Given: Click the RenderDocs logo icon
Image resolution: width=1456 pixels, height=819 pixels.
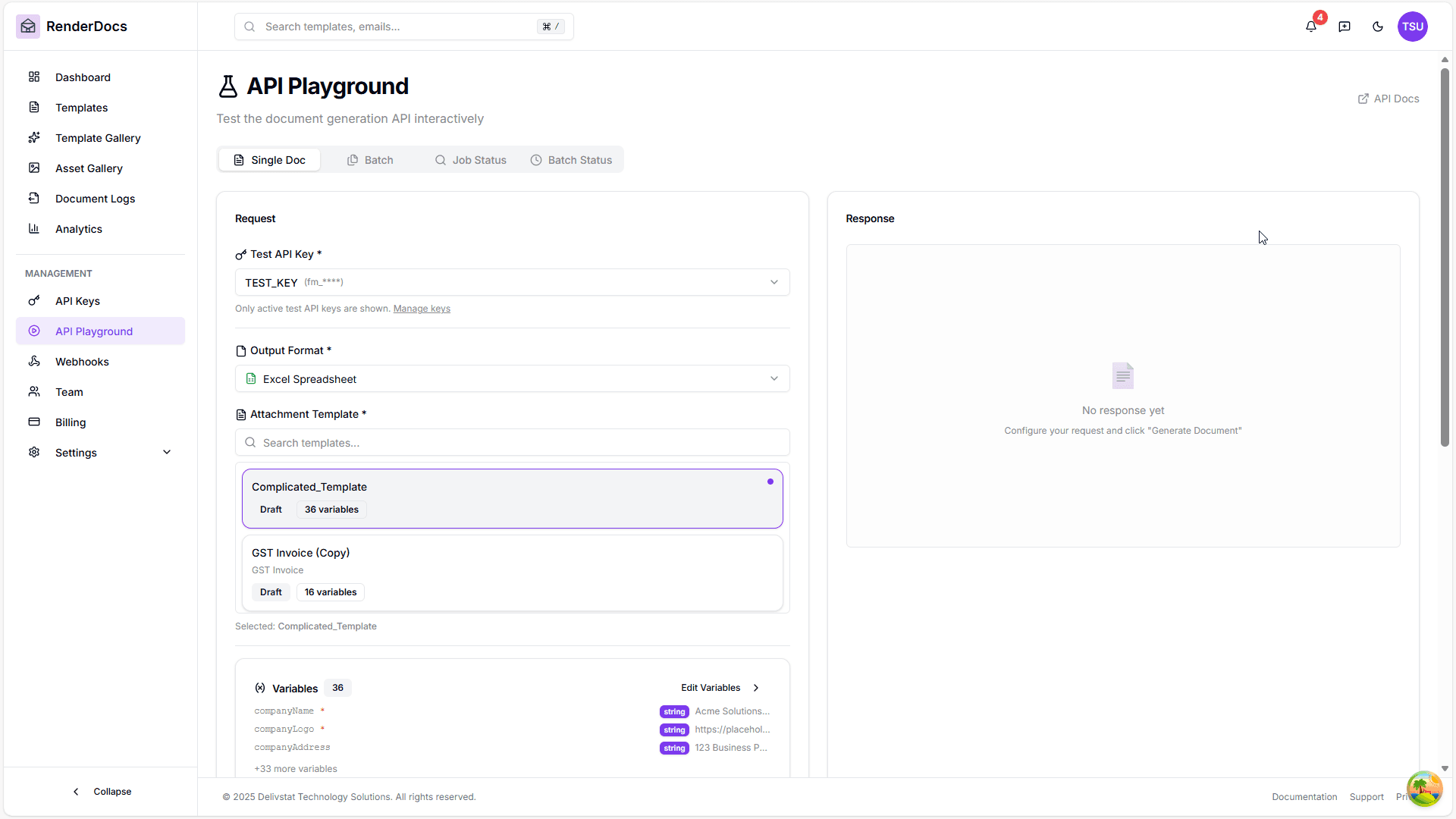Looking at the screenshot, I should point(28,26).
